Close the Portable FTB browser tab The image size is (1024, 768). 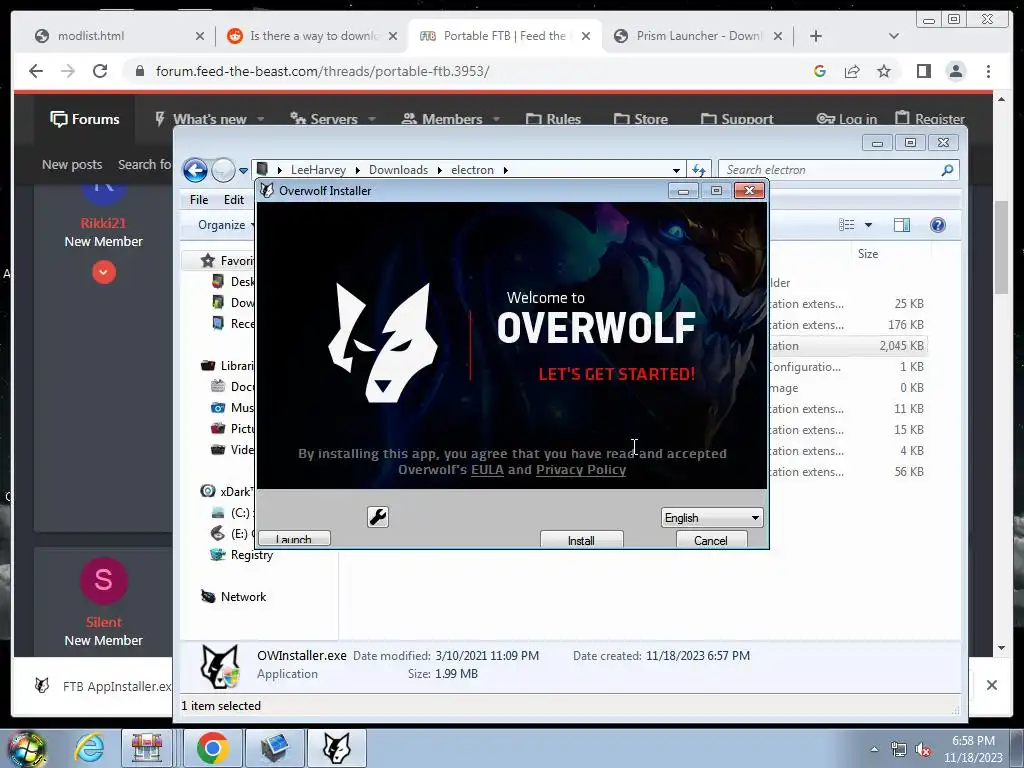(586, 36)
